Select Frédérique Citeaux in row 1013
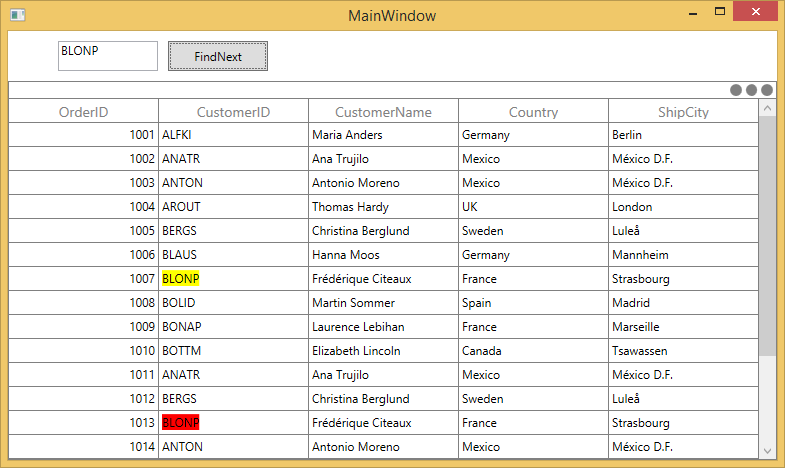Image resolution: width=785 pixels, height=468 pixels. pyautogui.click(x=383, y=423)
